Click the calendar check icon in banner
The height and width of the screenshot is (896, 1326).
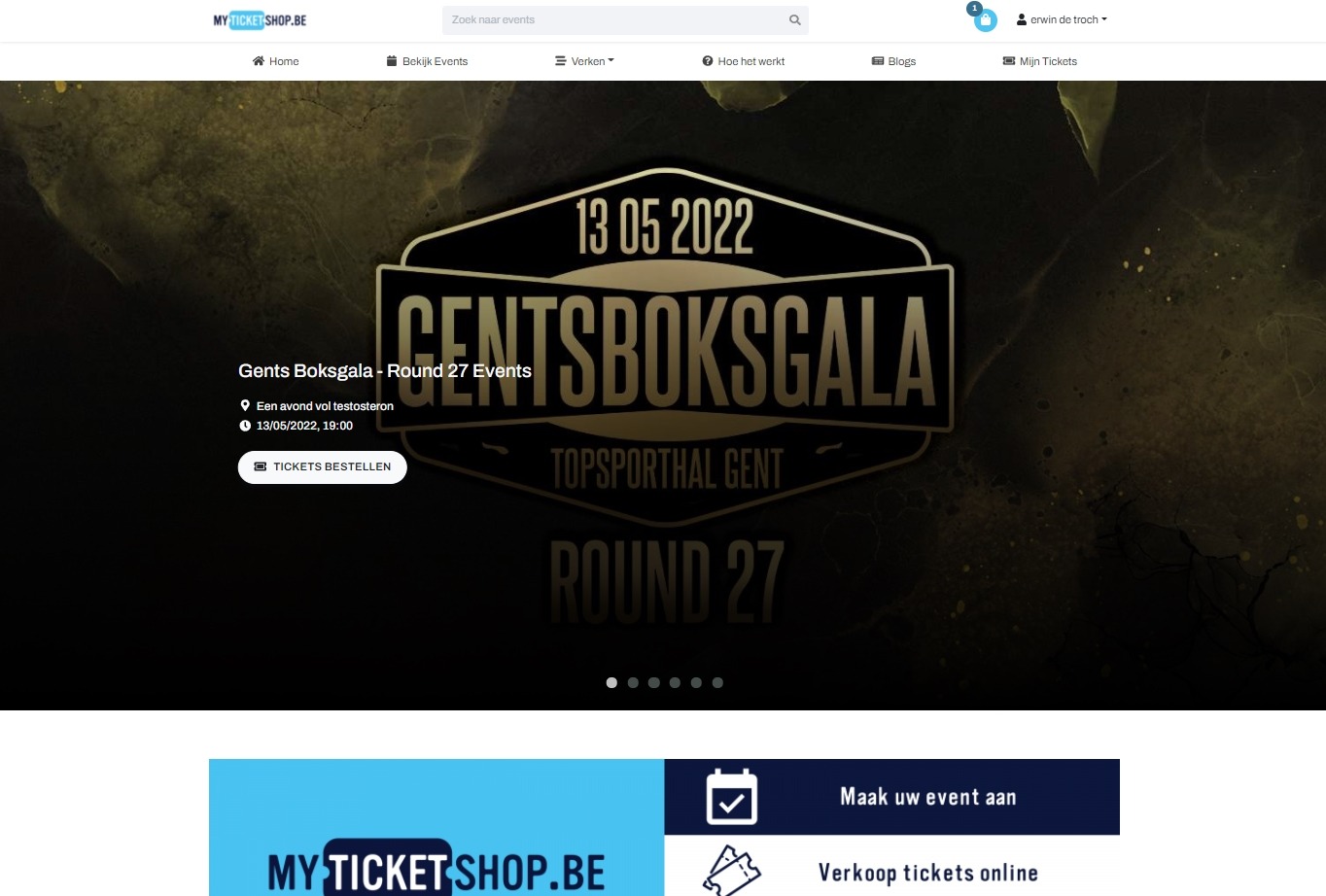coord(731,797)
